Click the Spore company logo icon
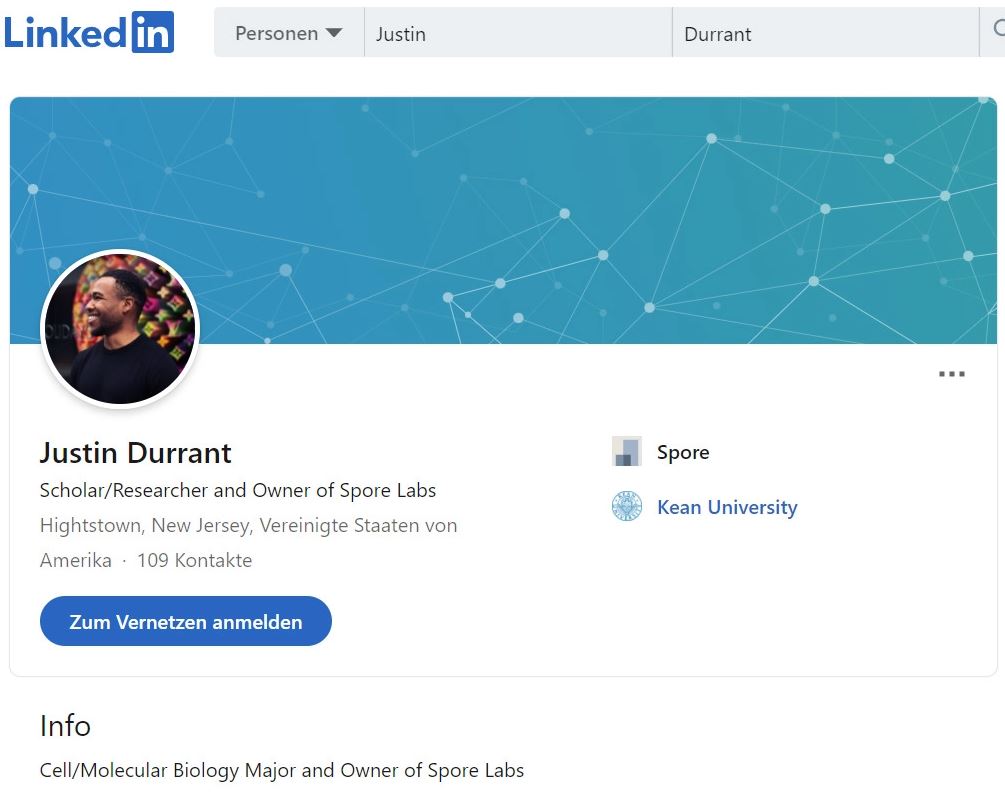Screen dimensions: 1005x799 [x=627, y=451]
